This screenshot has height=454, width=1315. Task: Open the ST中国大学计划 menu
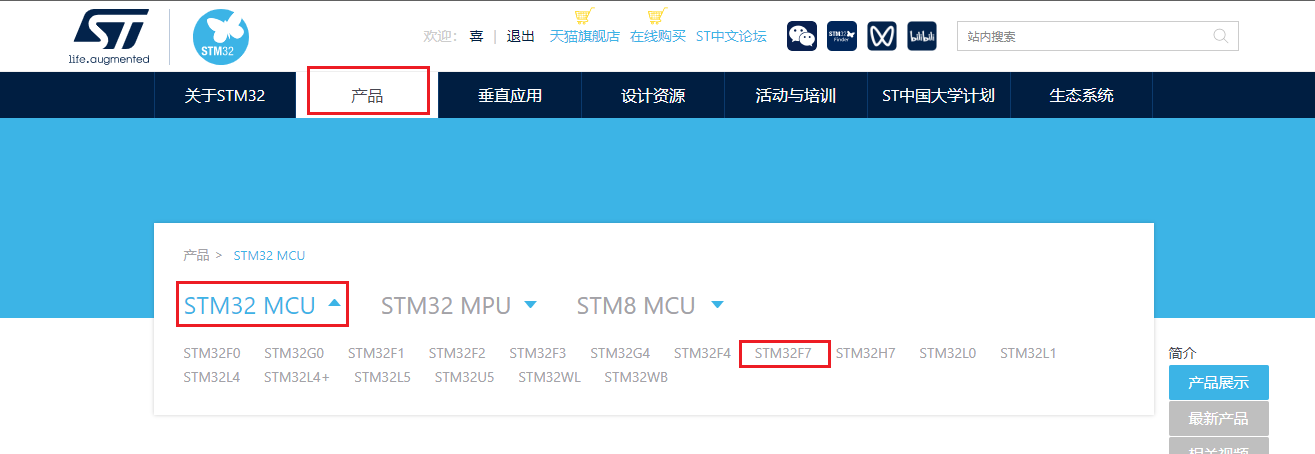click(938, 96)
